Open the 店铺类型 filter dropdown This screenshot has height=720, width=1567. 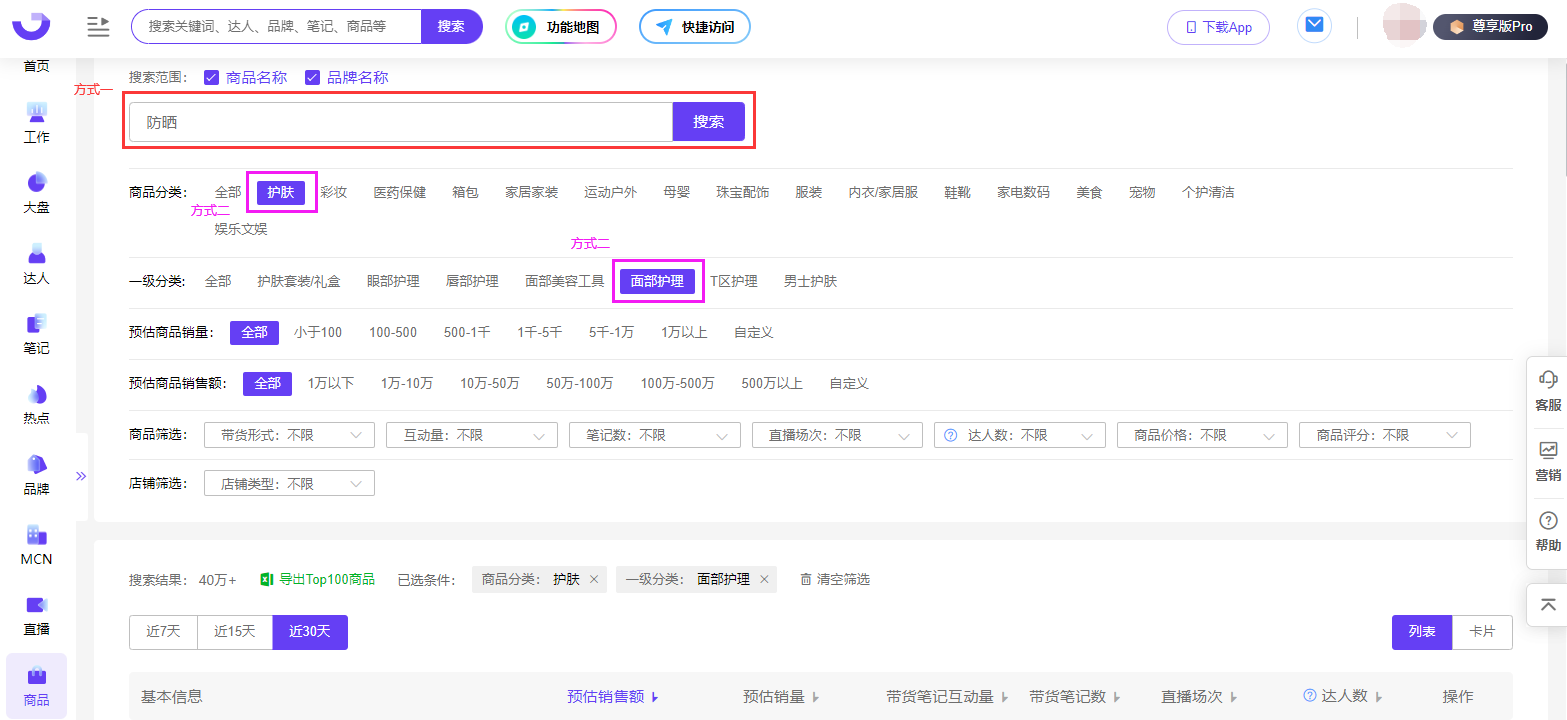pos(288,482)
